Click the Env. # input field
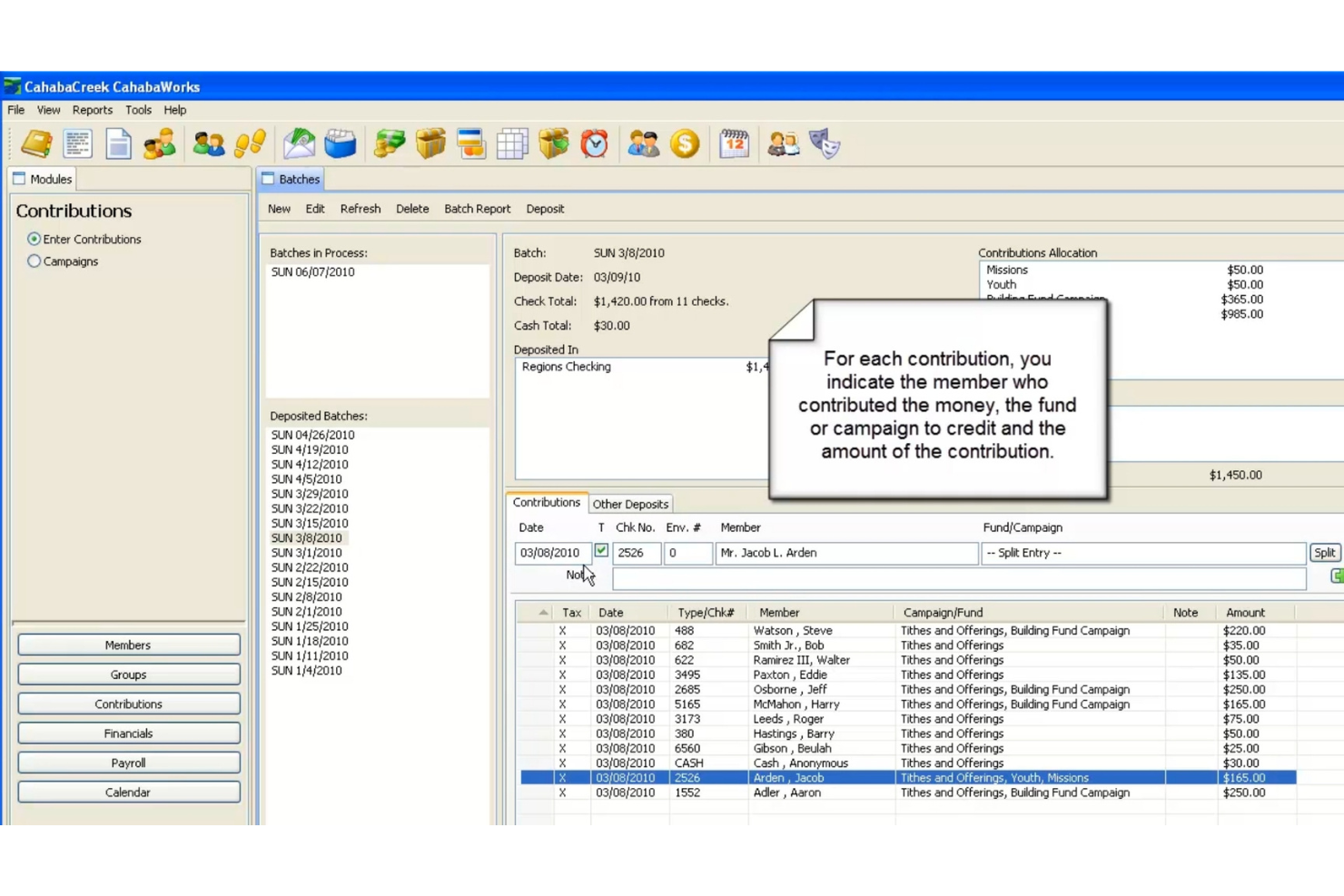 (x=687, y=553)
